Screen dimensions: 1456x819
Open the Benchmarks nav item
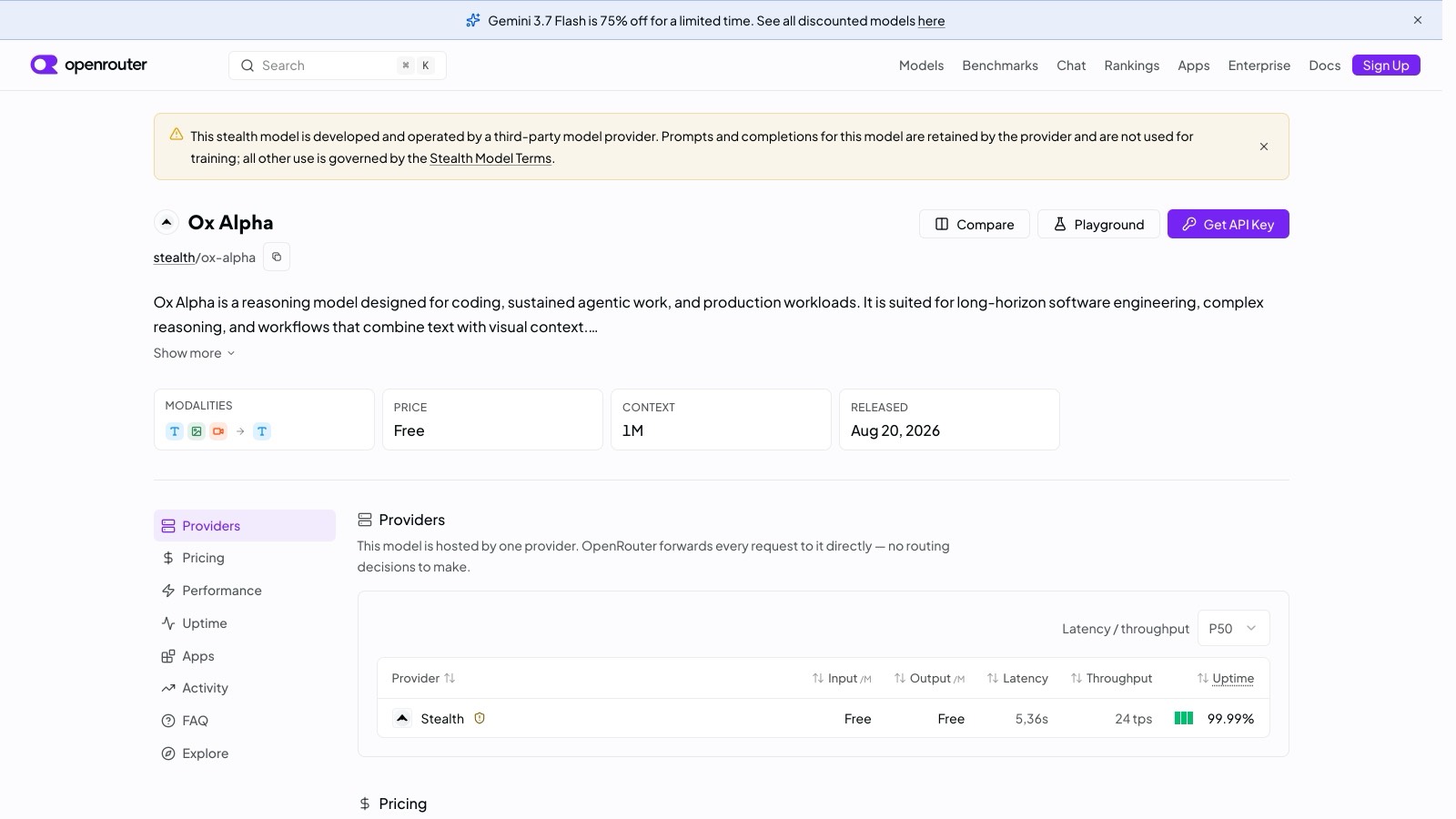pos(1000,66)
